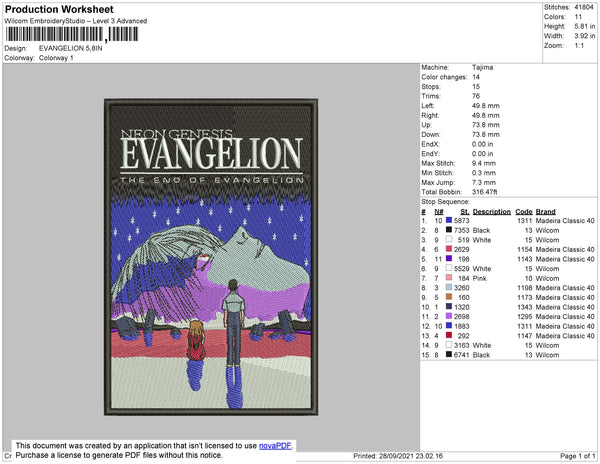Click the Code column header

pos(523,212)
